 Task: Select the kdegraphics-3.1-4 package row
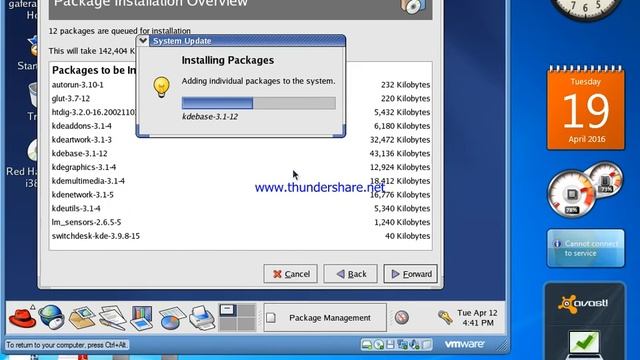(x=241, y=167)
